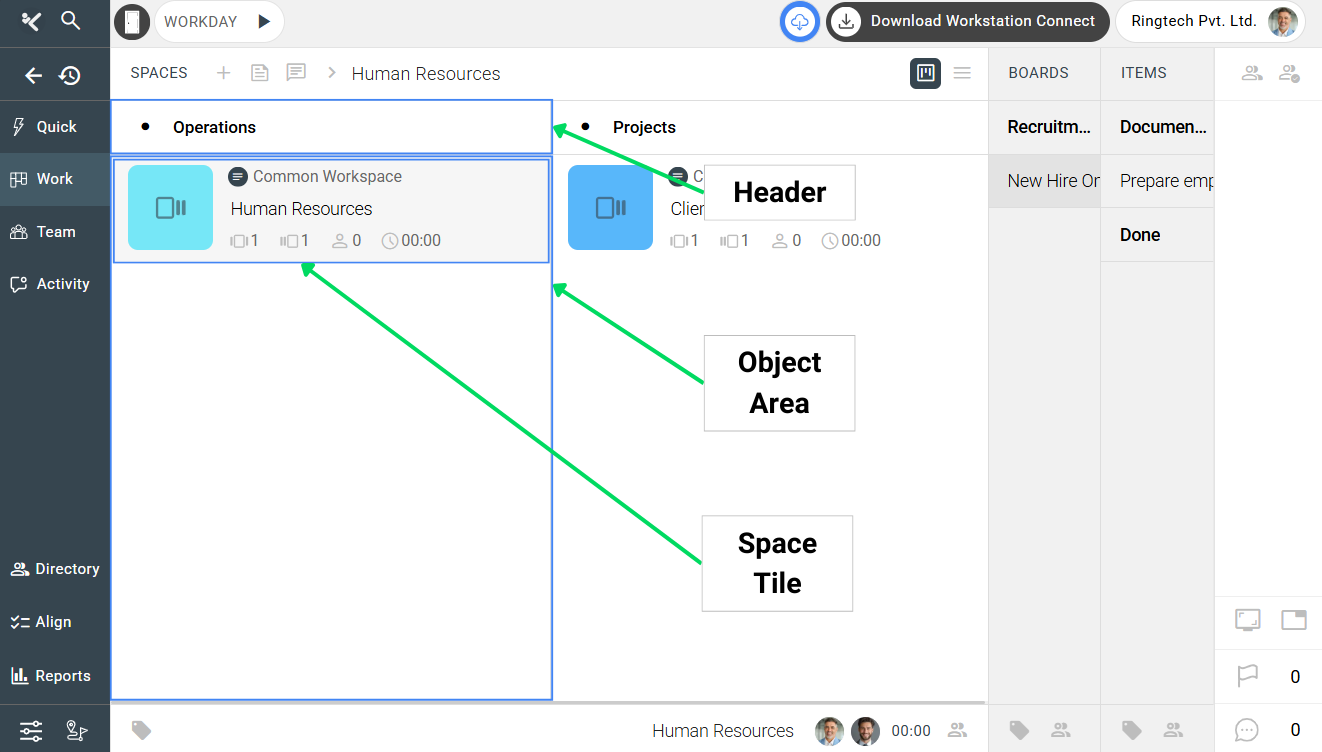
Task: Open the document notes icon in Spaces bar
Action: pyautogui.click(x=259, y=73)
